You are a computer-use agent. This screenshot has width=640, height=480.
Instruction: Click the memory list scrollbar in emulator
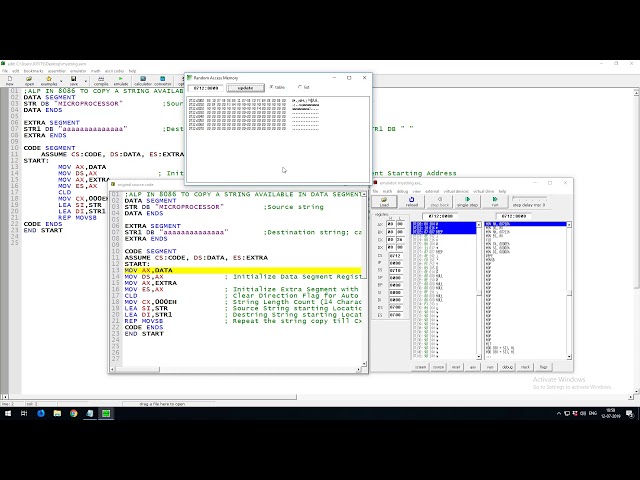pyautogui.click(x=479, y=291)
